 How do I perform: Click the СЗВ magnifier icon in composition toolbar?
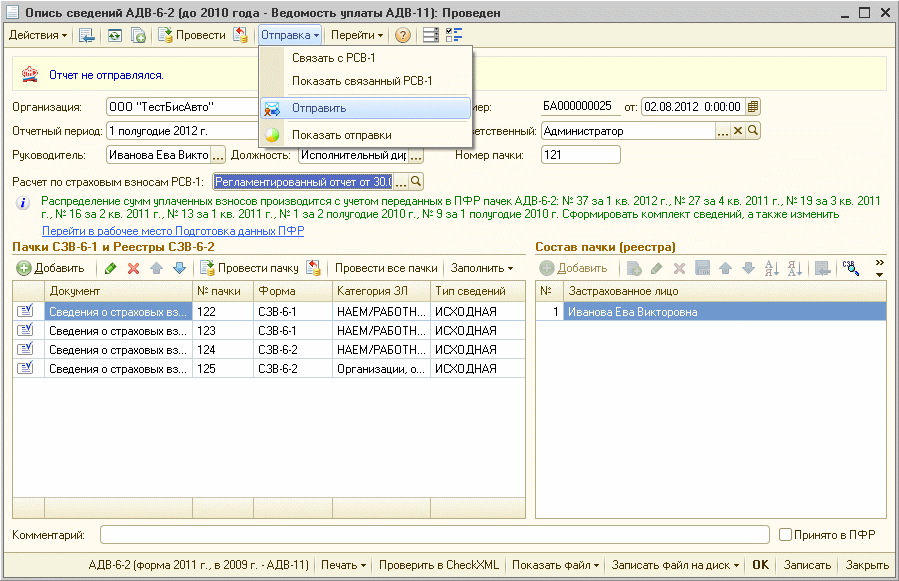click(x=850, y=268)
